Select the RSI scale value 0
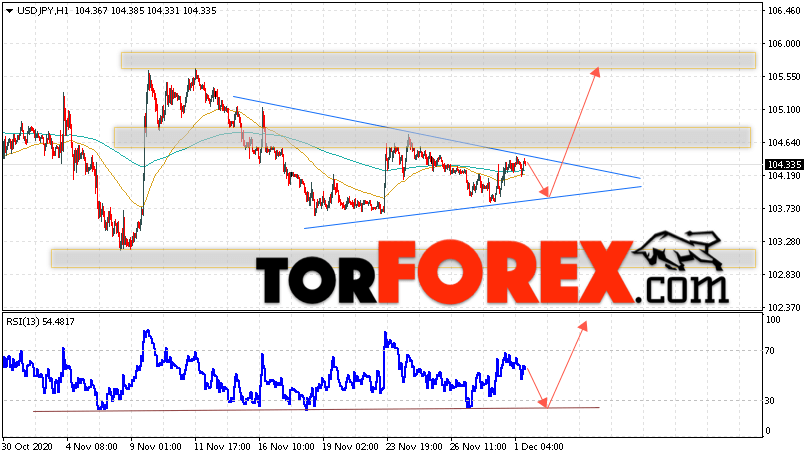The width and height of the screenshot is (808, 458). pyautogui.click(x=768, y=431)
